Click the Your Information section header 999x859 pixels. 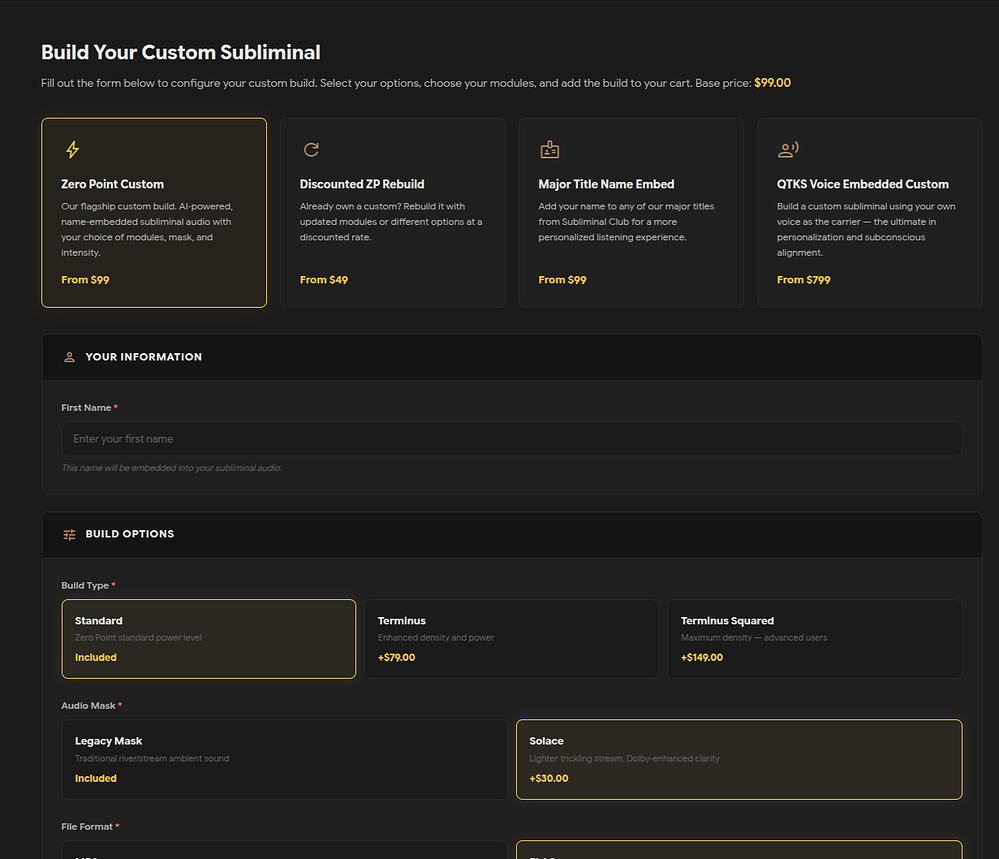click(143, 357)
